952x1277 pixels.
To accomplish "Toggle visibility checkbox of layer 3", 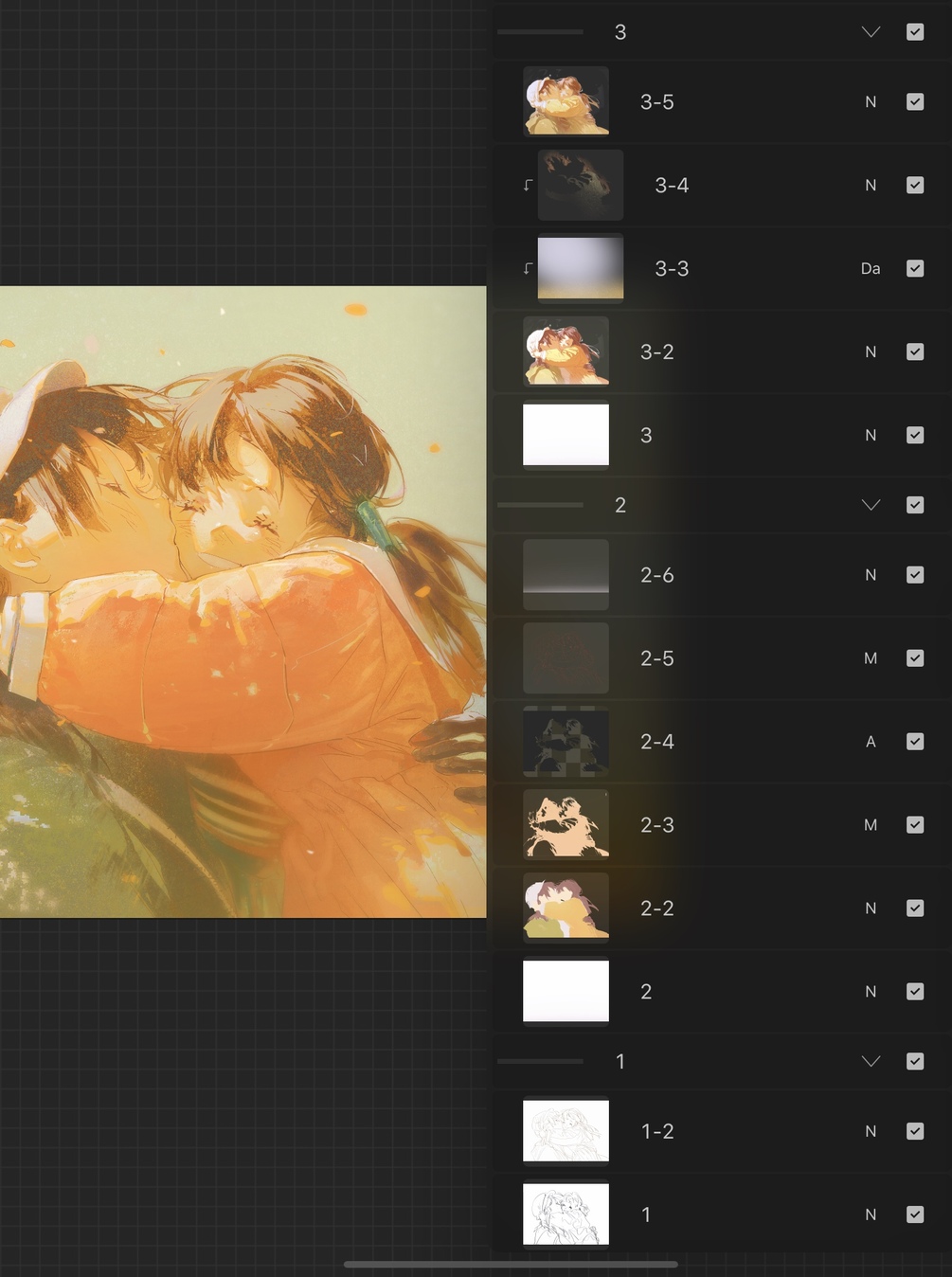I will point(915,435).
